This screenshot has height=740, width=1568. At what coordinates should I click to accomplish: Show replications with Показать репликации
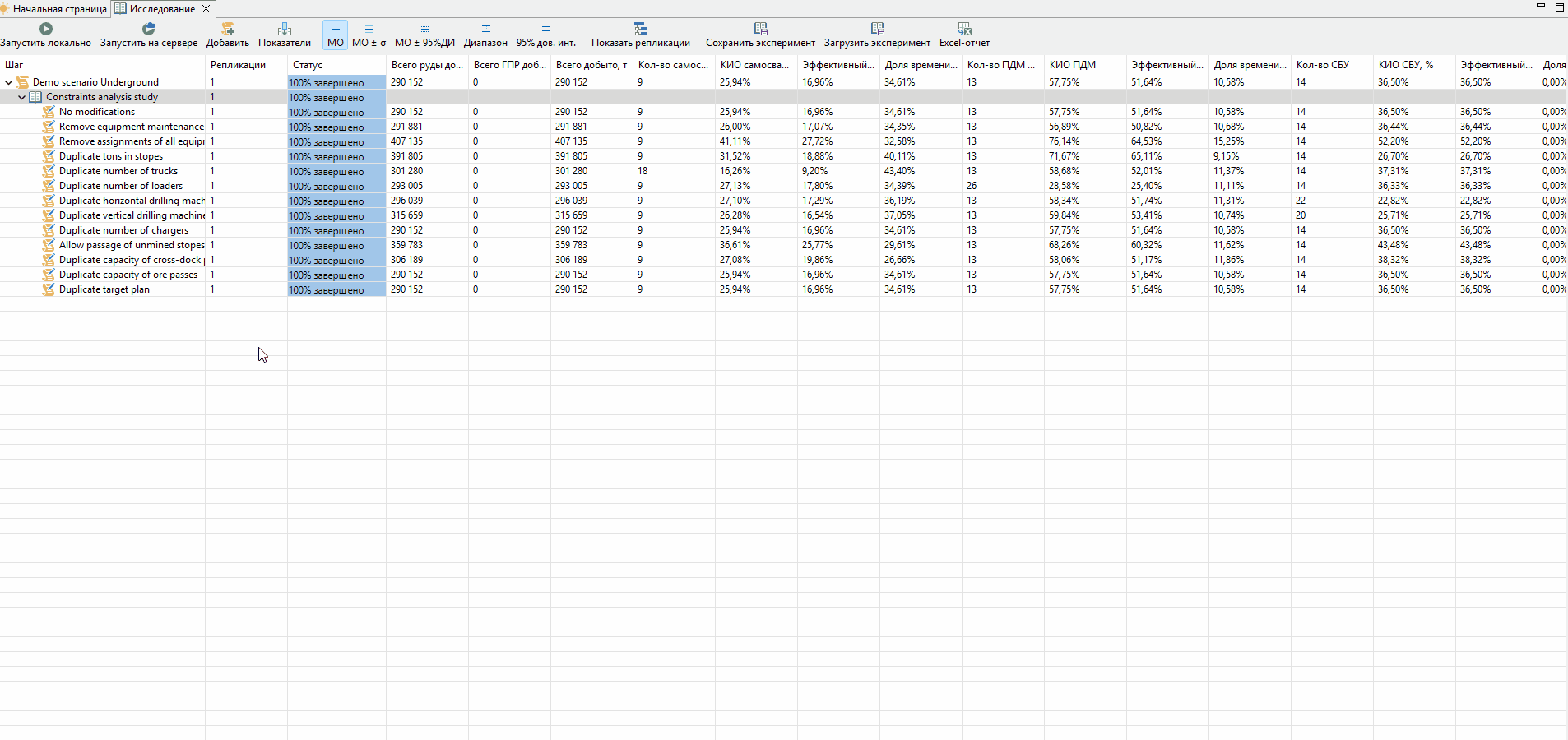click(x=641, y=35)
